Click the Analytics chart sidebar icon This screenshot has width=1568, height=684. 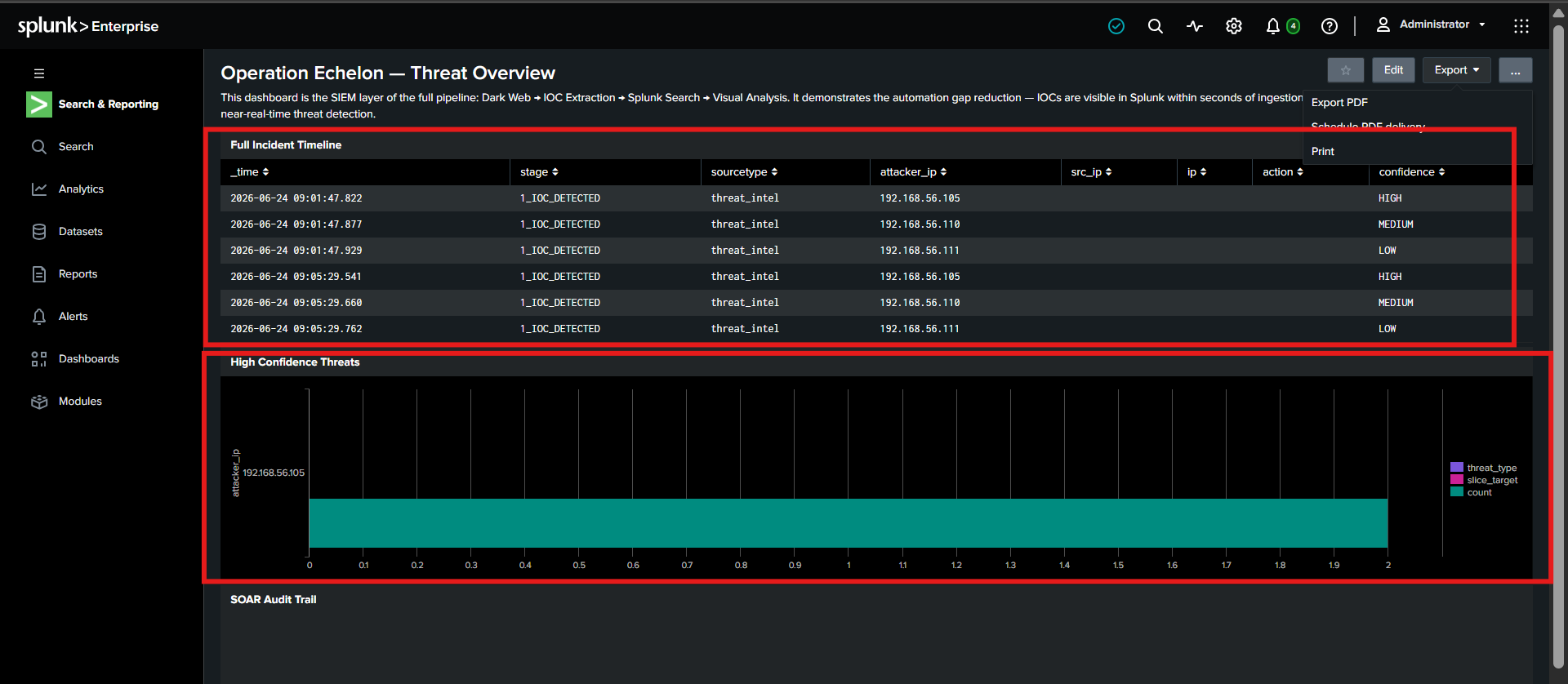[38, 189]
